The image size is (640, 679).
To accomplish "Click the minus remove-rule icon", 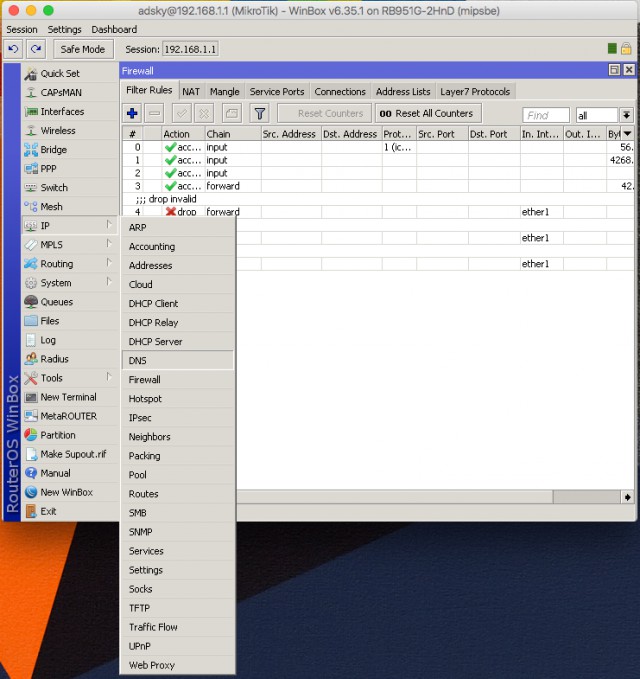I will pyautogui.click(x=155, y=113).
